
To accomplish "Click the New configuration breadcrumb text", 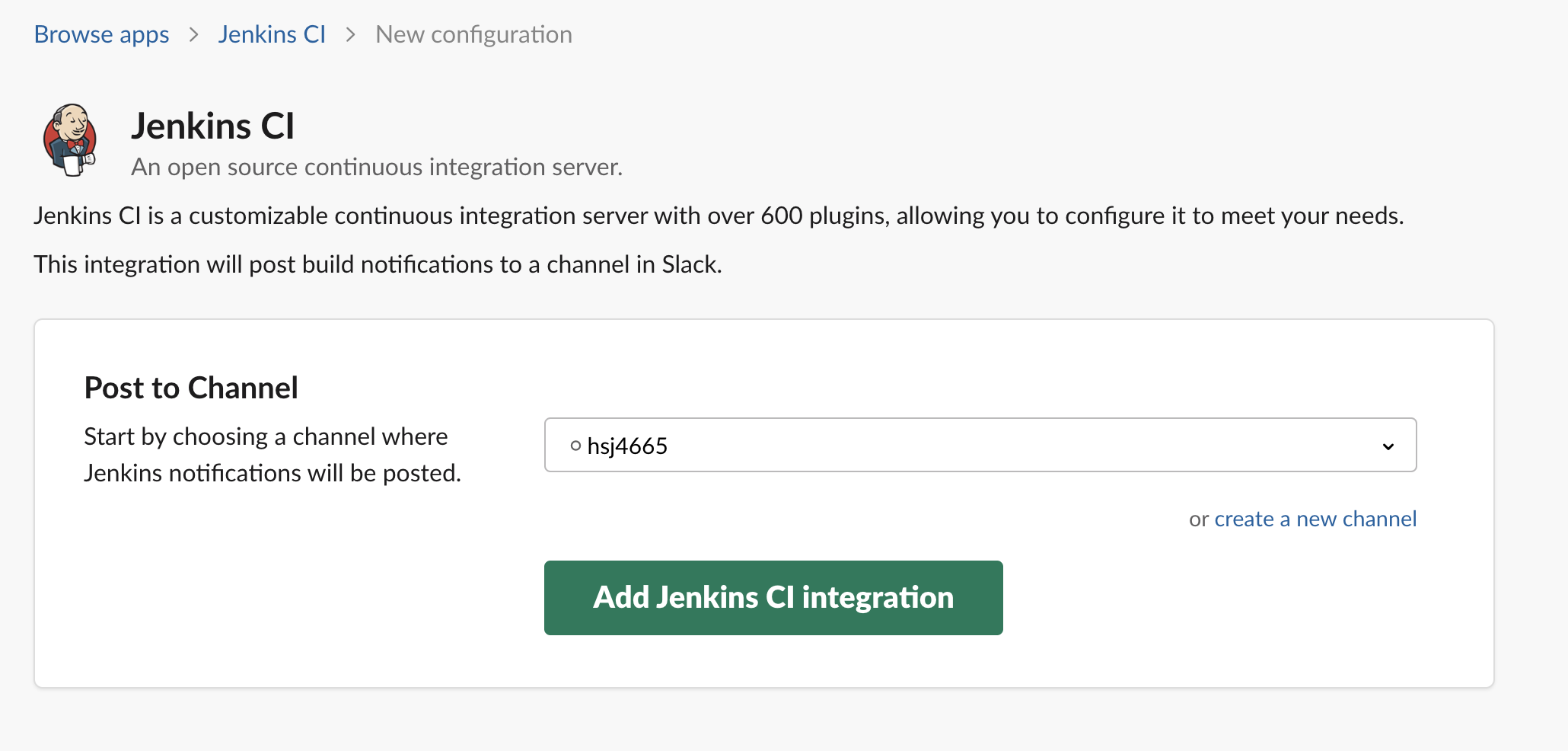I will point(473,34).
